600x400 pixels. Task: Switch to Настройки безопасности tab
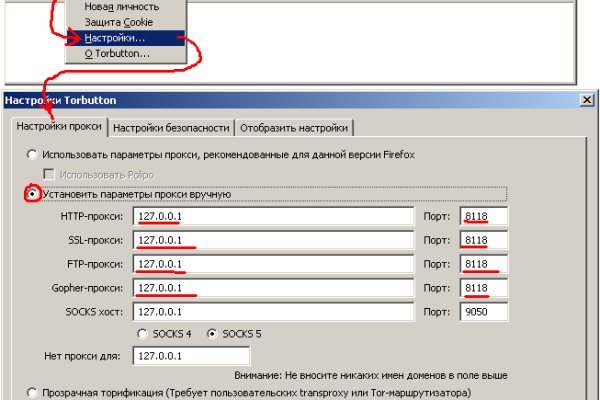tap(171, 128)
